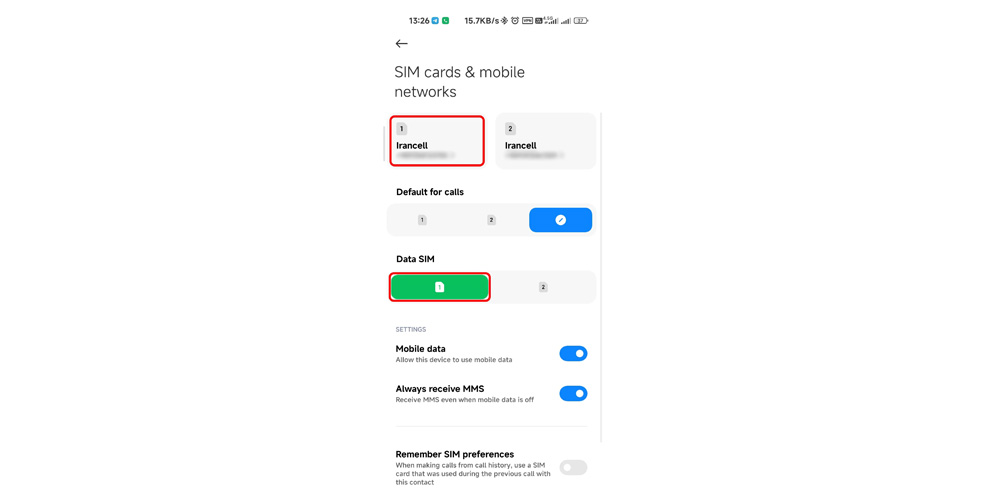Toggle the Mobile data switch
Screen dimensions: 1000x500
(573, 353)
